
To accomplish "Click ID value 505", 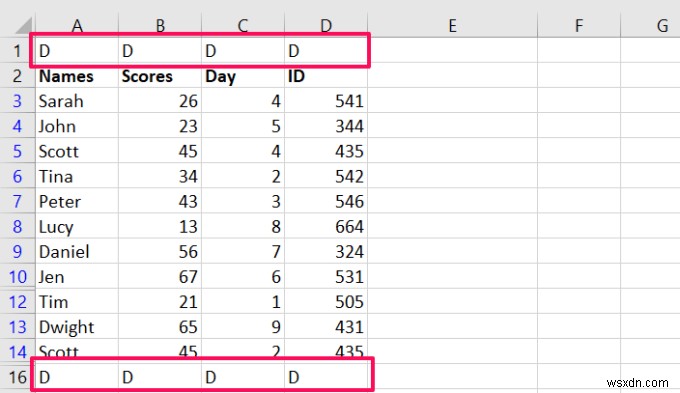I will 326,302.
